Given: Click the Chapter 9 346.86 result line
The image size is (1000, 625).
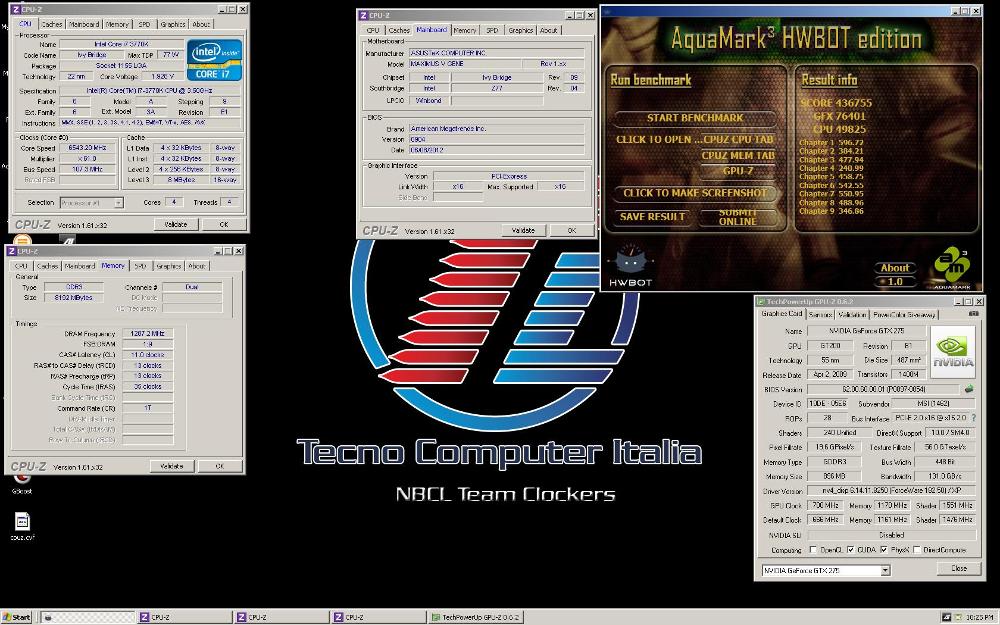Looking at the screenshot, I should point(831,211).
